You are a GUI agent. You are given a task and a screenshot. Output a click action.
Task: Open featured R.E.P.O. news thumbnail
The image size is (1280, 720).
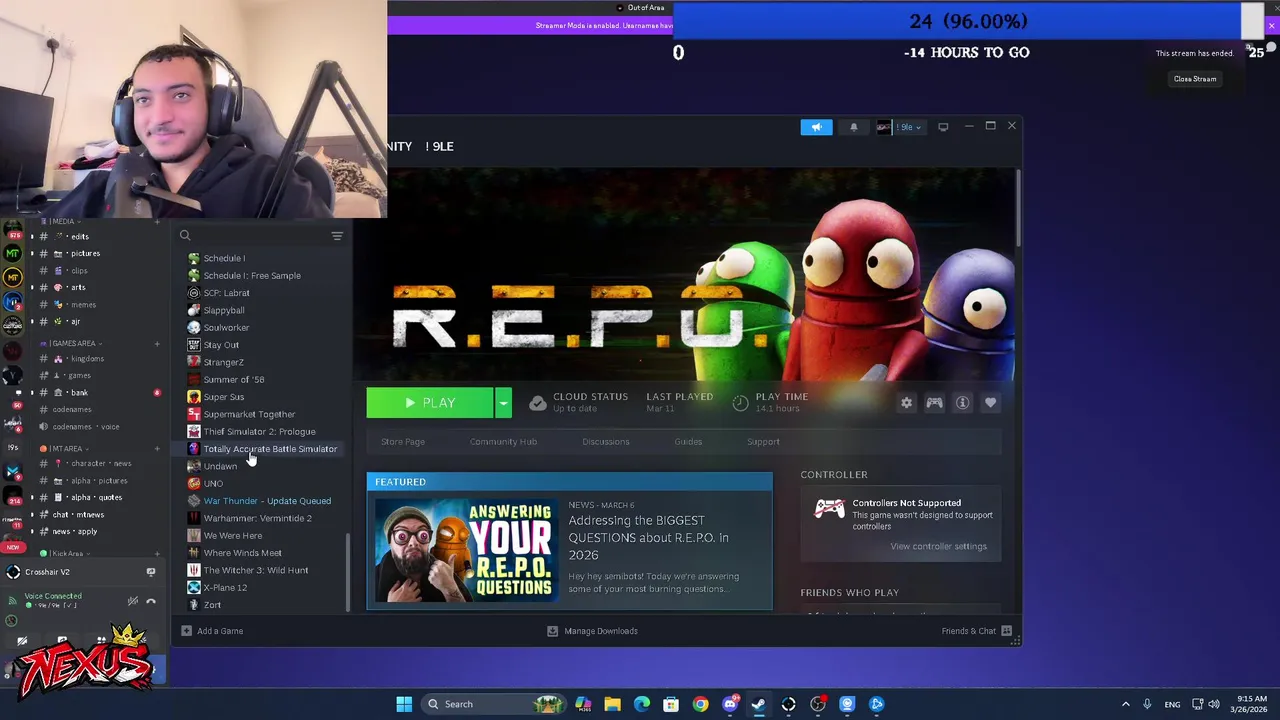coord(465,549)
